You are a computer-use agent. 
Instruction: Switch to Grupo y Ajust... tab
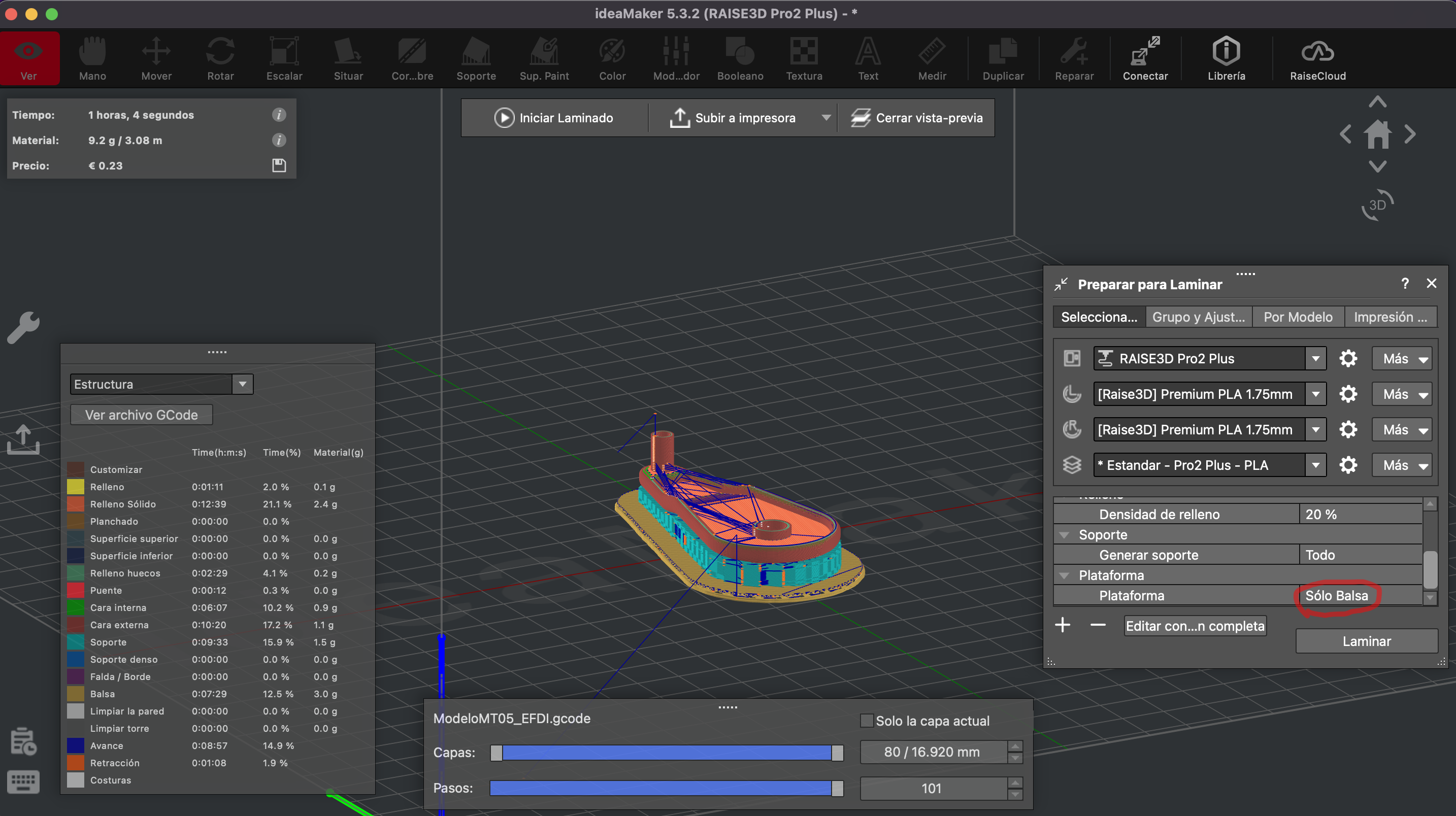(1198, 317)
